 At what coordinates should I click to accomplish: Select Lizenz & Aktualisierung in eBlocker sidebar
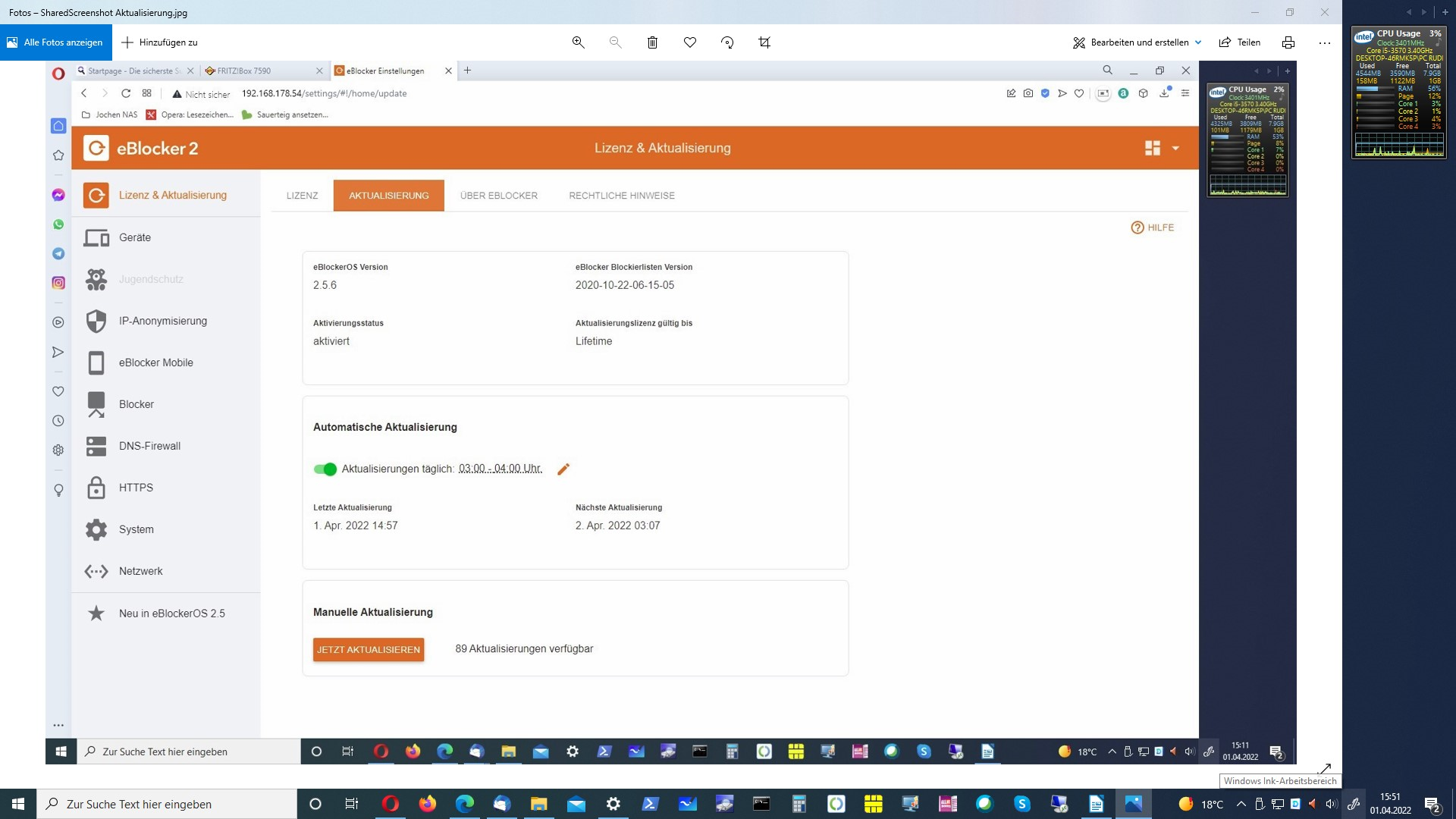[166, 196]
